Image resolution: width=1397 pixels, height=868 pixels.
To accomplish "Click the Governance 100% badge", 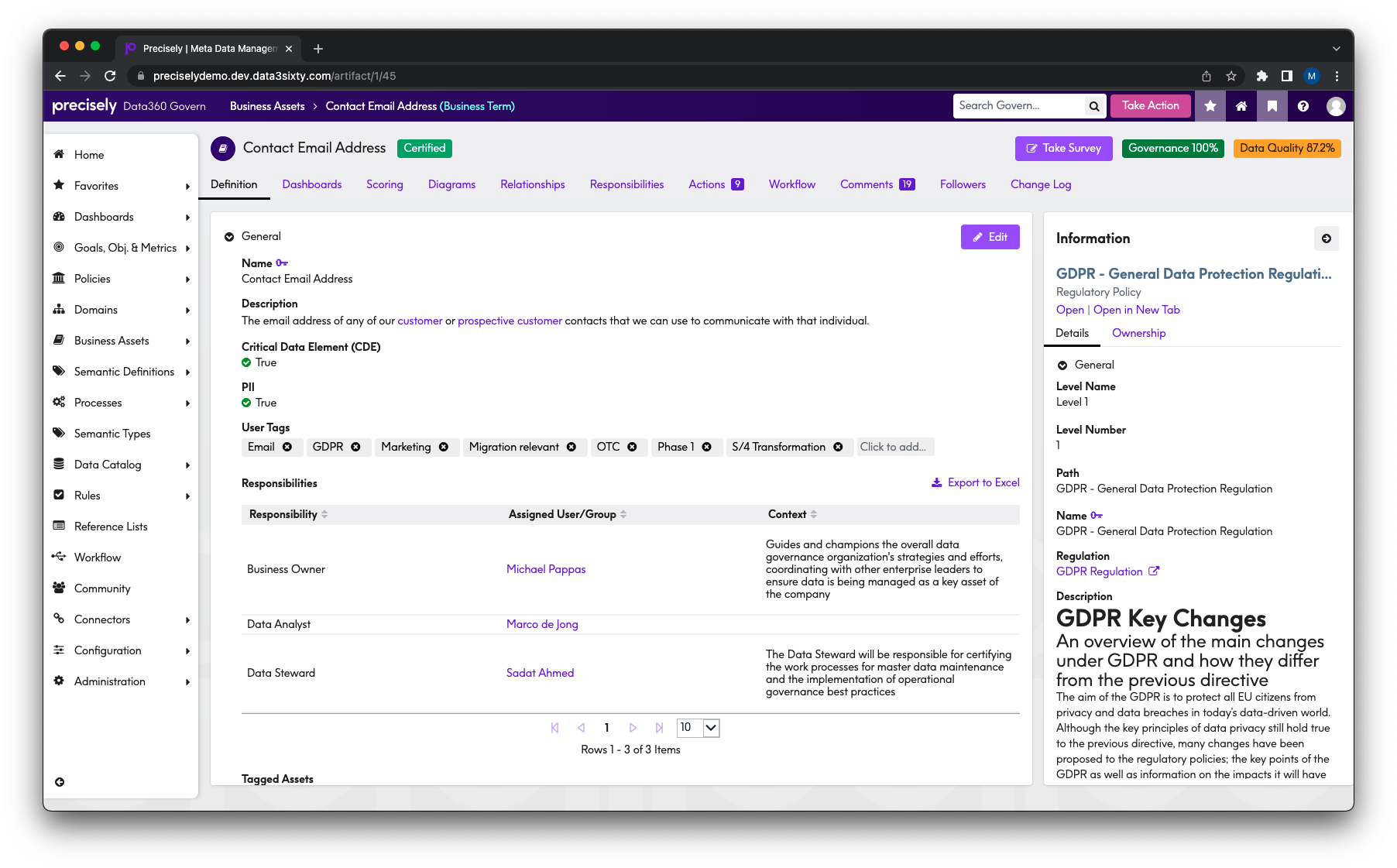I will [x=1172, y=149].
